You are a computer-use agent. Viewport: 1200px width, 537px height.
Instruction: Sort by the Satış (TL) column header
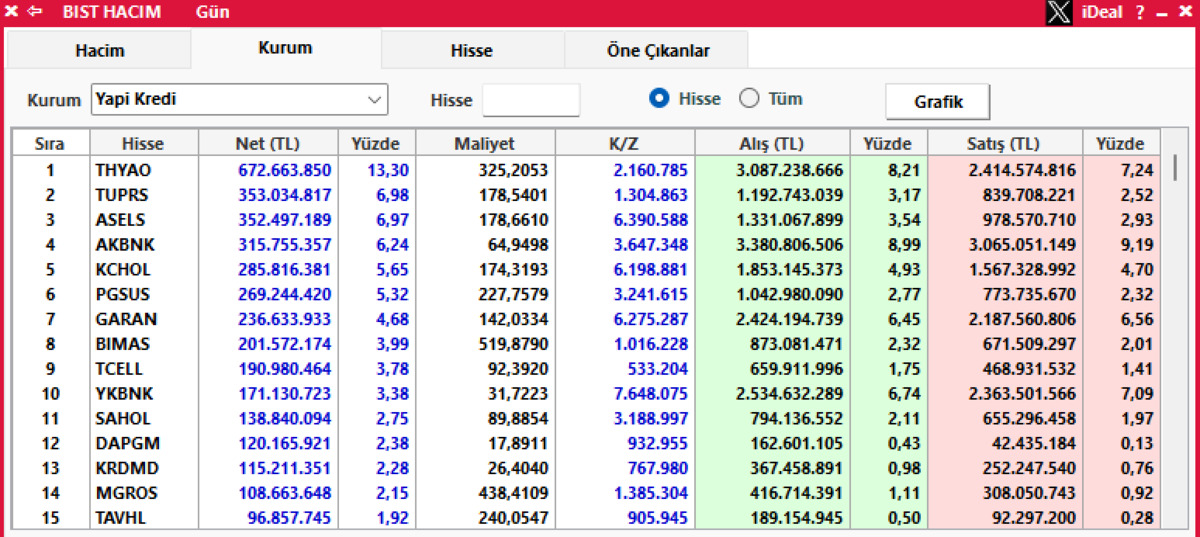click(x=1004, y=144)
